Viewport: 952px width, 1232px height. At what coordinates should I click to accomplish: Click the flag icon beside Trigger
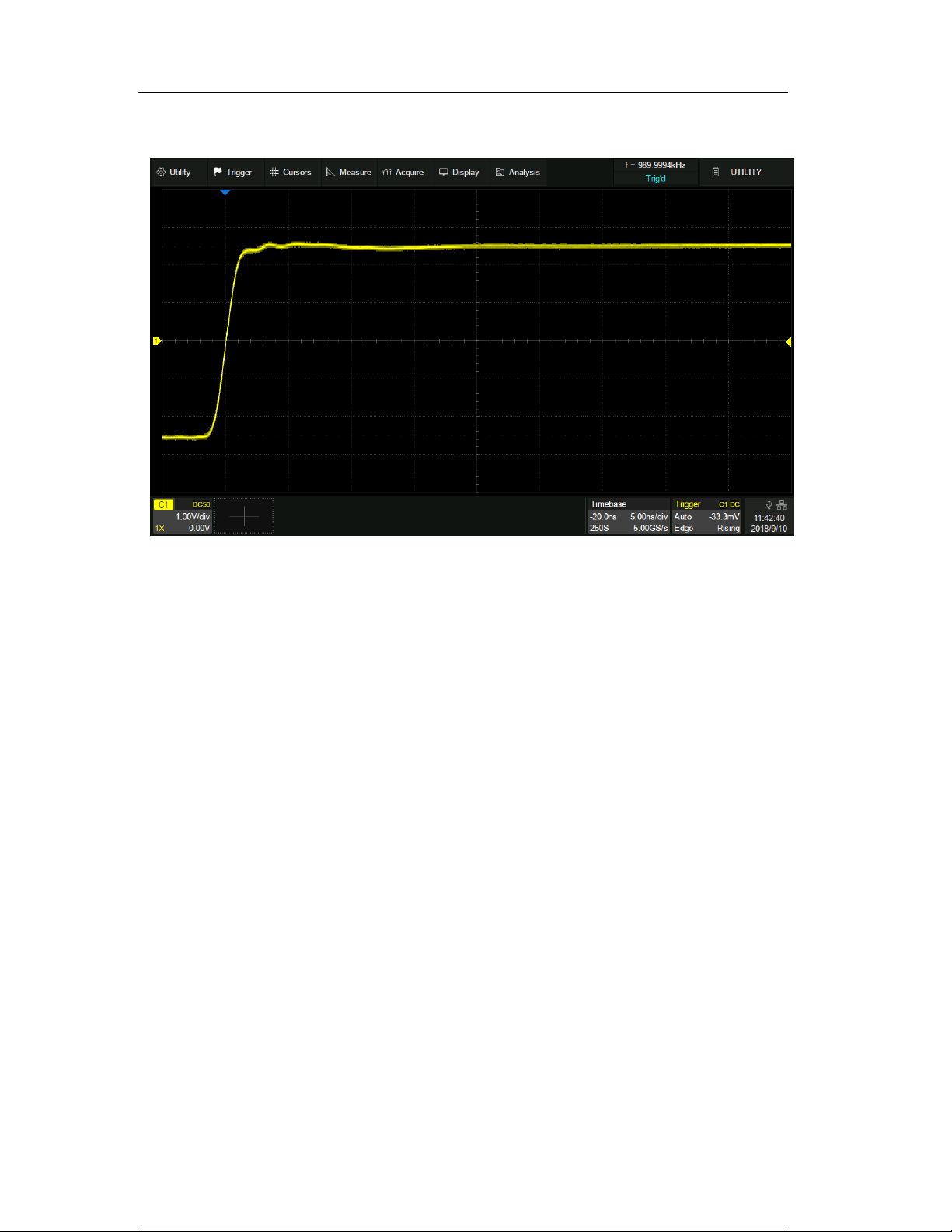tap(218, 172)
